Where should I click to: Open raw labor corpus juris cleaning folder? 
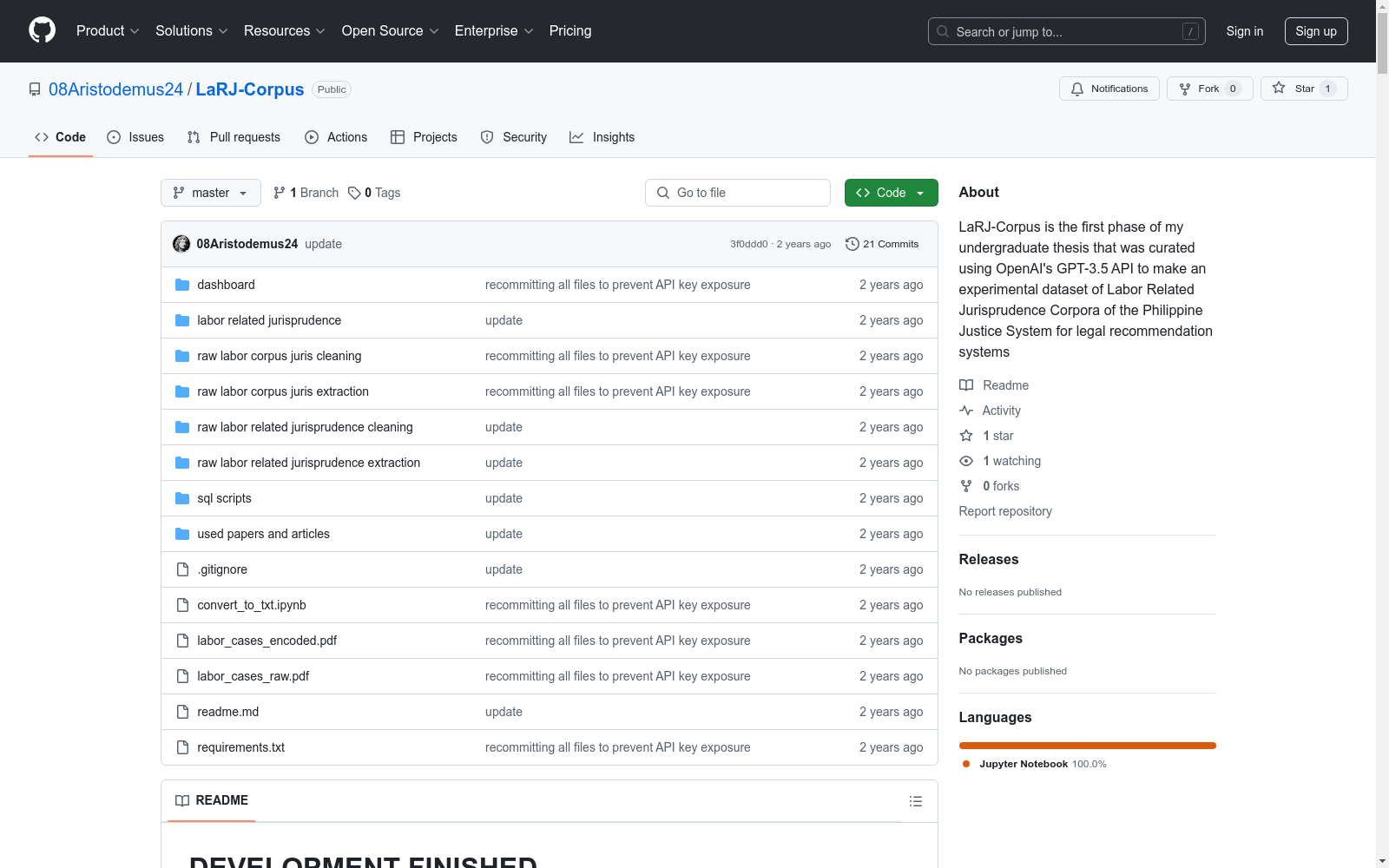[280, 356]
